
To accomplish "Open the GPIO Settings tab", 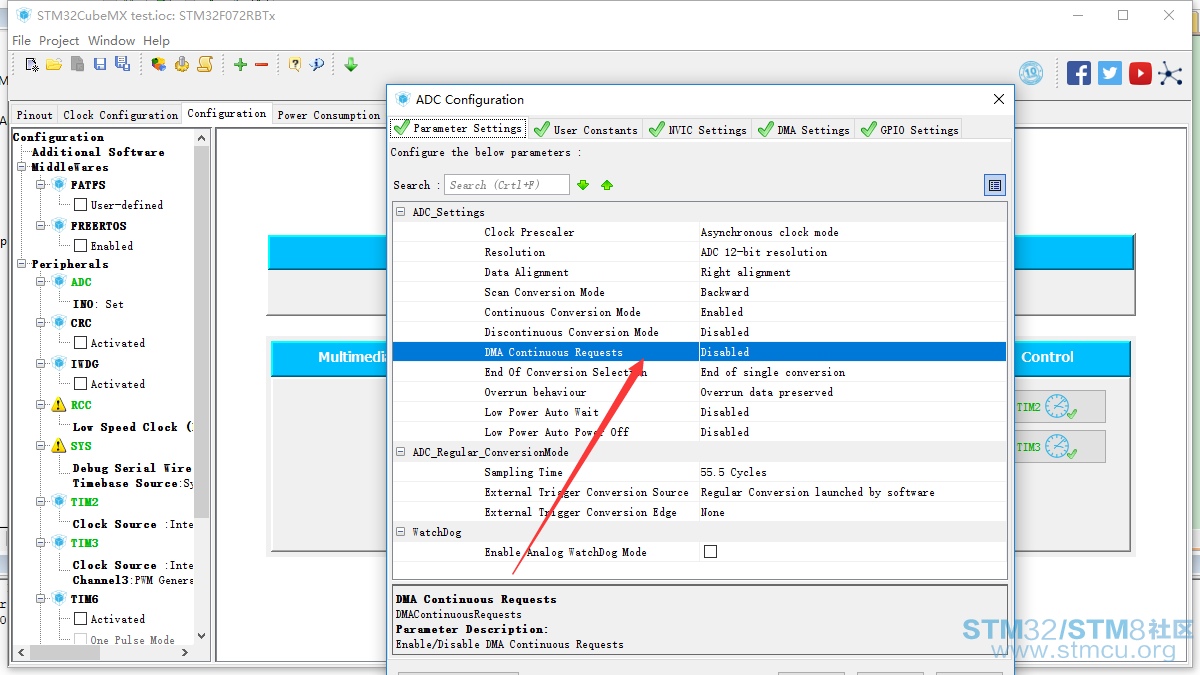I will (909, 129).
